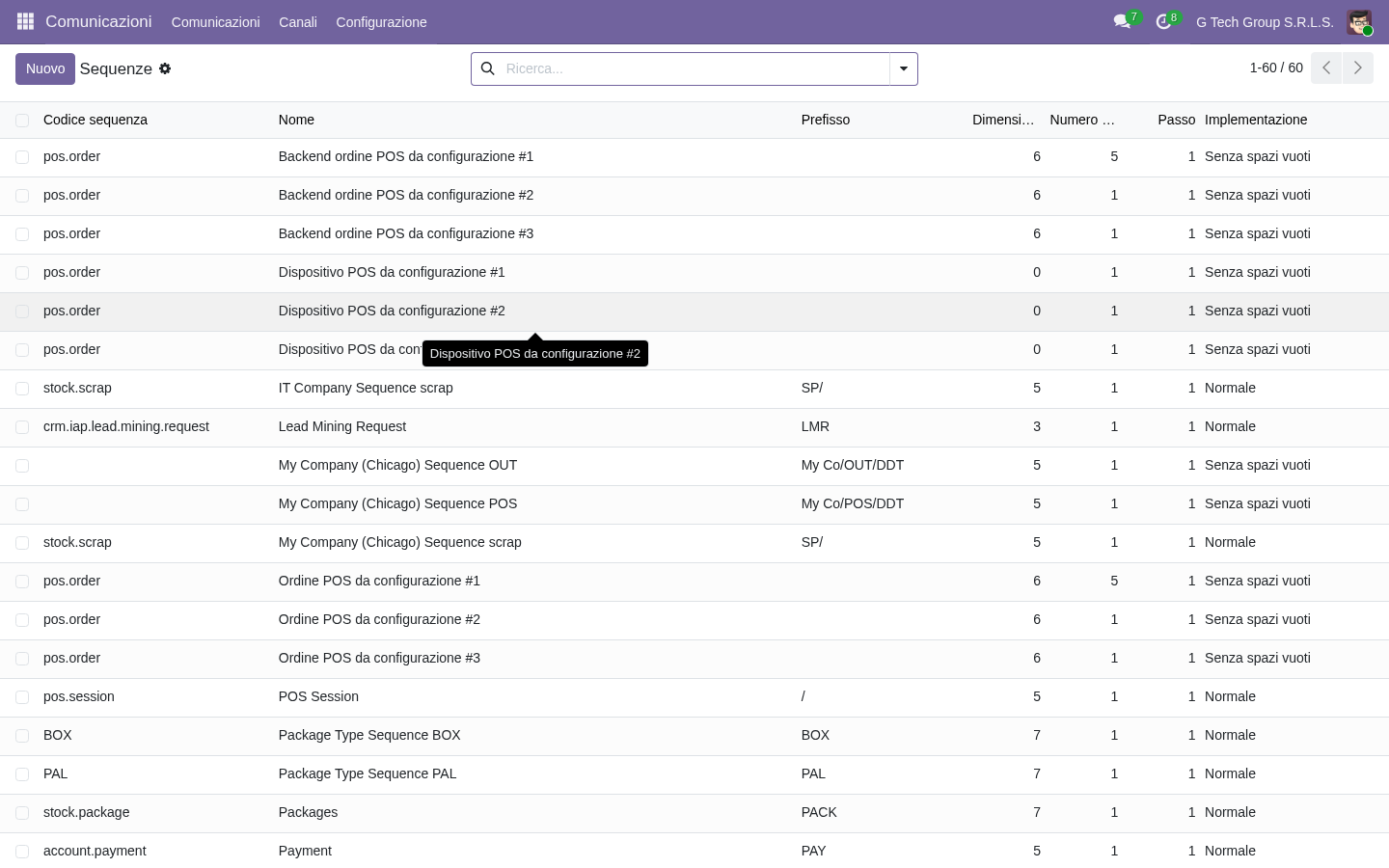The image size is (1389, 868).
Task: Check the Dispositivo POS da configurazione #1 row
Action: click(22, 272)
